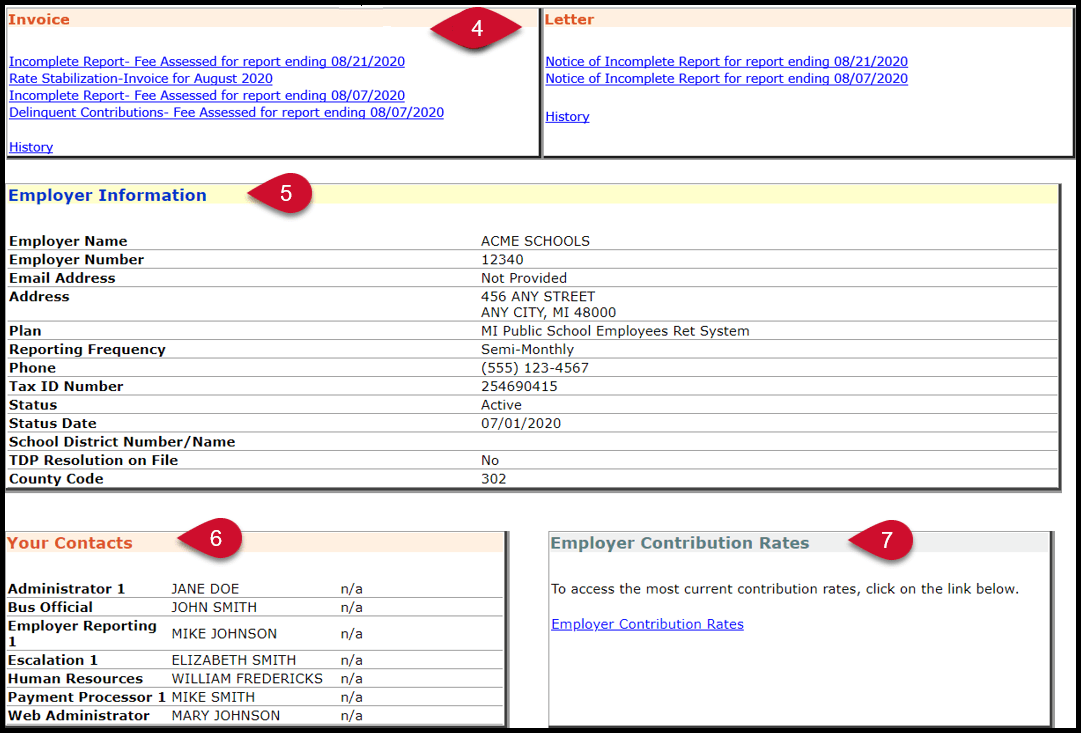Open the Employer Contribution Rates link

pos(647,623)
